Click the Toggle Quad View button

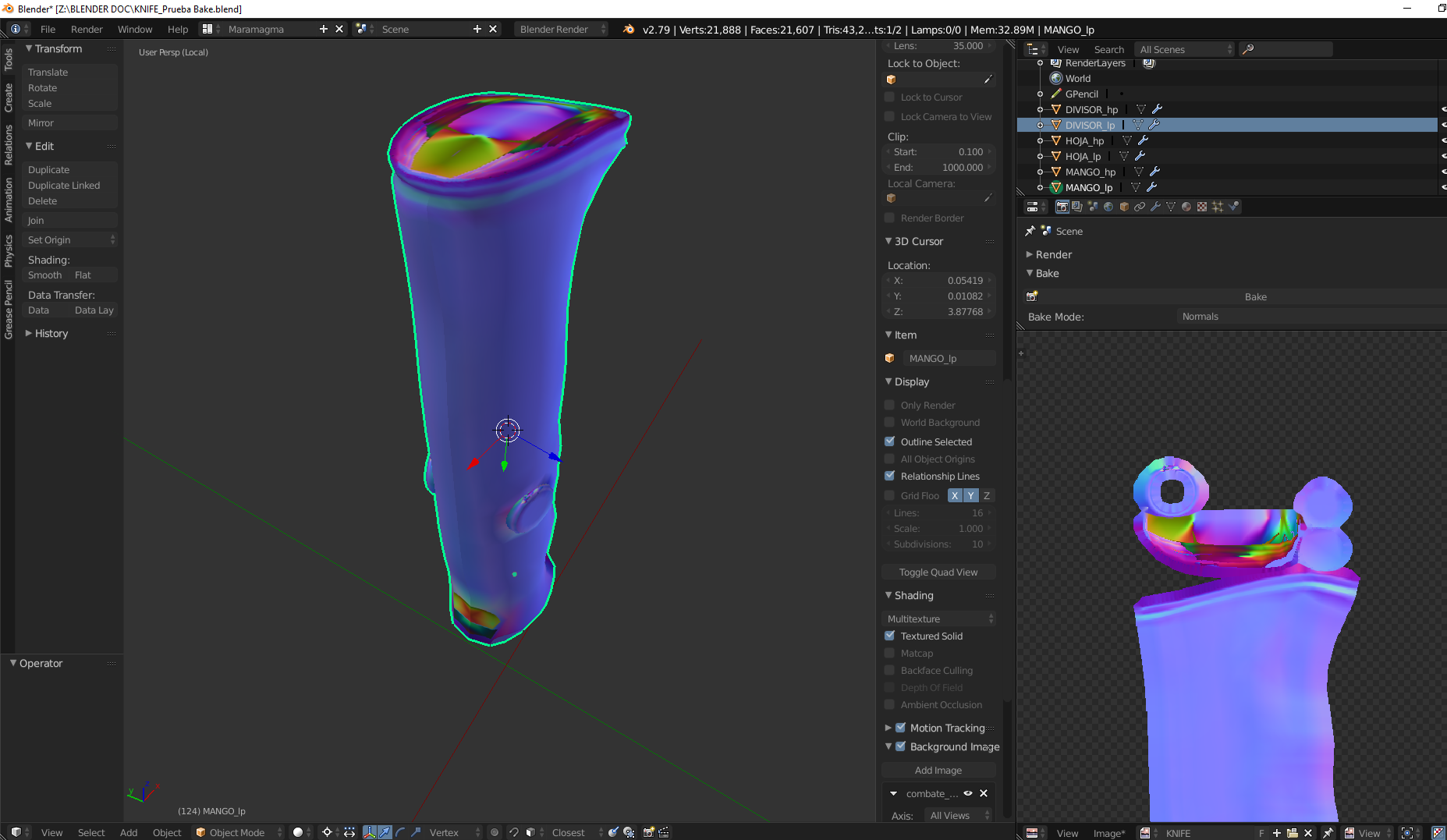tap(938, 572)
